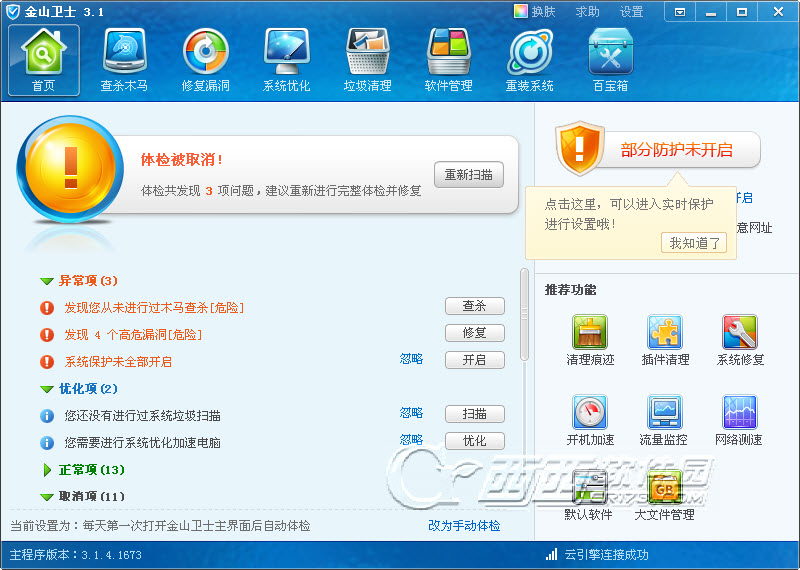Open the 首页 home tab
Viewport: 800px width, 570px height.
pos(44,60)
